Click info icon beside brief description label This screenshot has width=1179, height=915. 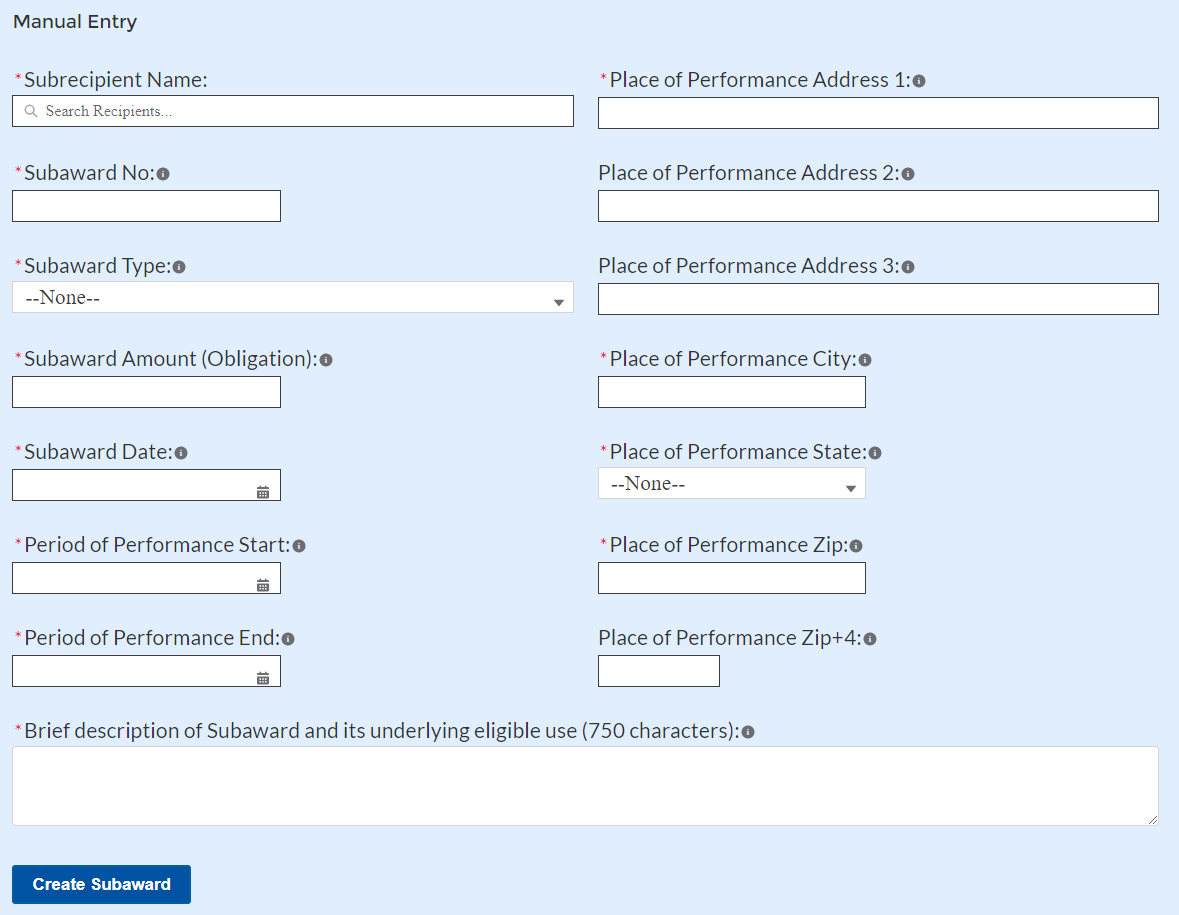[748, 732]
